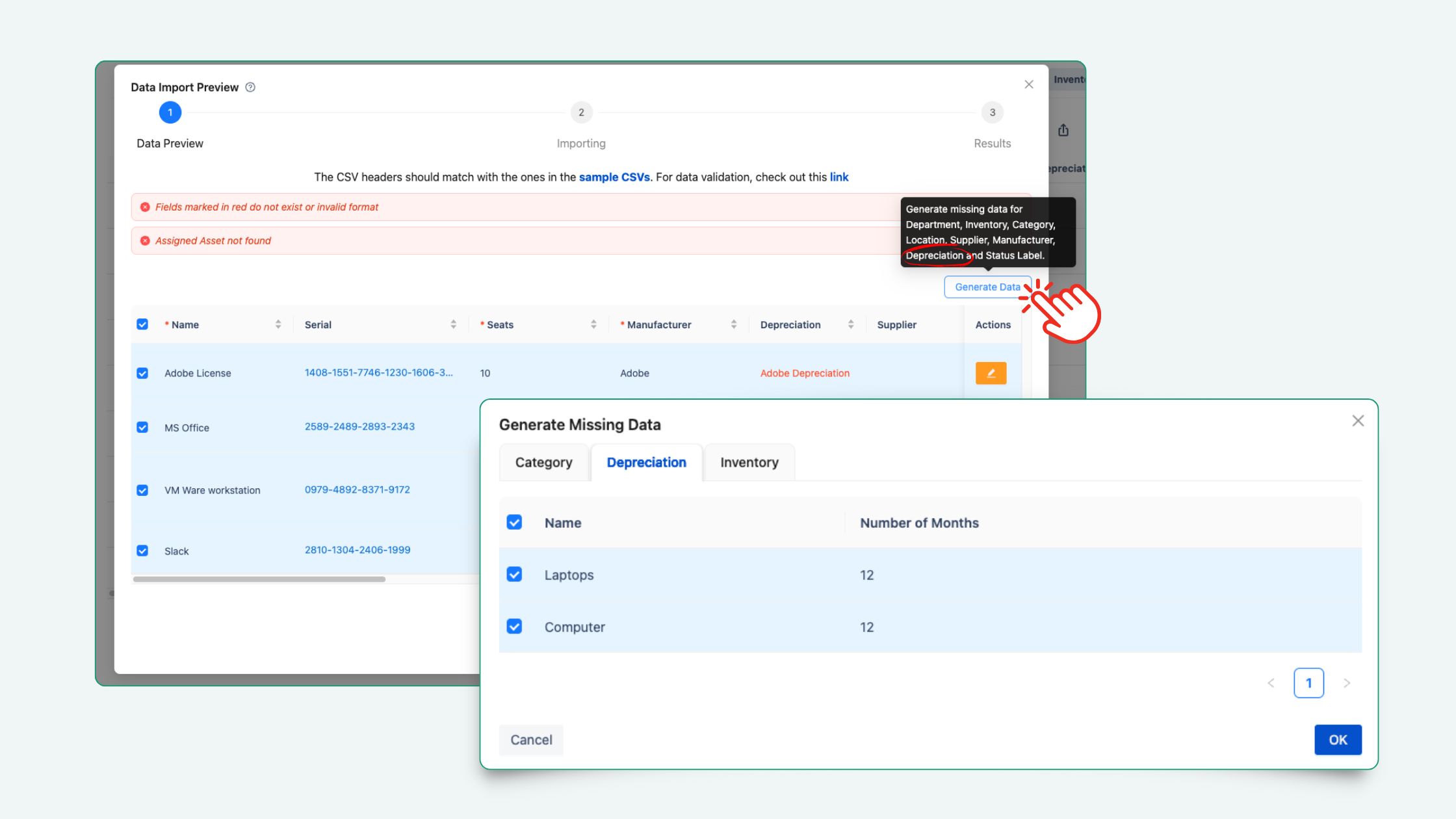Uncheck the Laptops depreciation checkbox

point(514,575)
